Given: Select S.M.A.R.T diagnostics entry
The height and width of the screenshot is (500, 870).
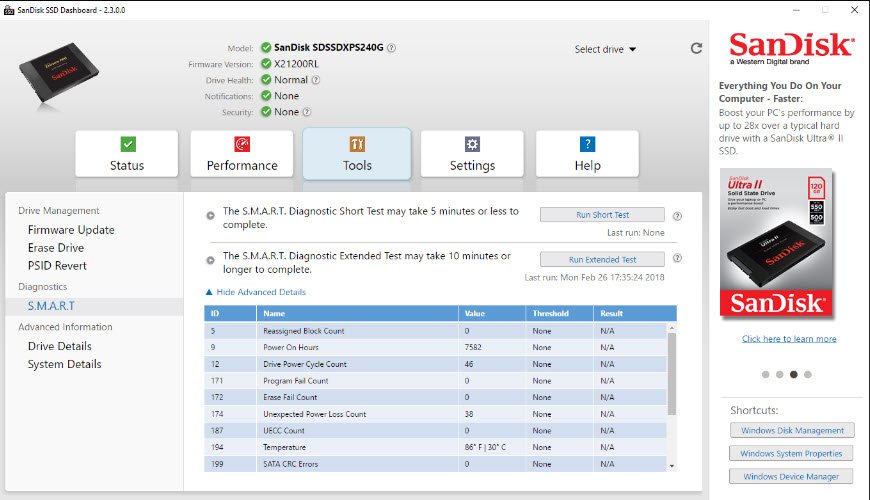Looking at the screenshot, I should pos(94,306).
